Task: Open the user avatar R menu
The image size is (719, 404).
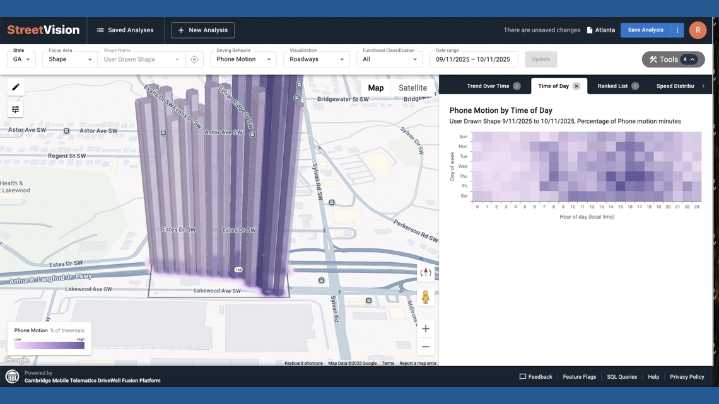Action: [697, 30]
